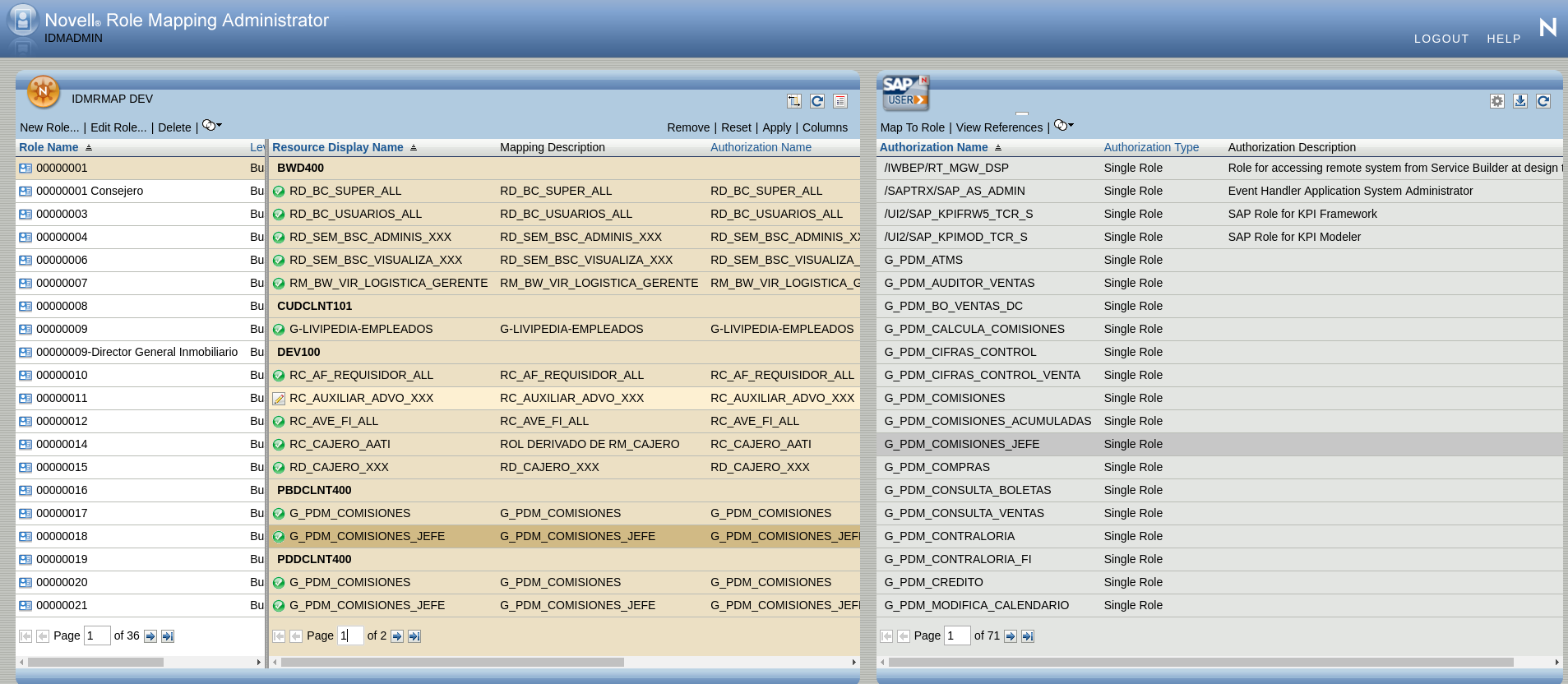Click the authorizations Page number input field
The width and height of the screenshot is (1568, 684).
point(957,635)
